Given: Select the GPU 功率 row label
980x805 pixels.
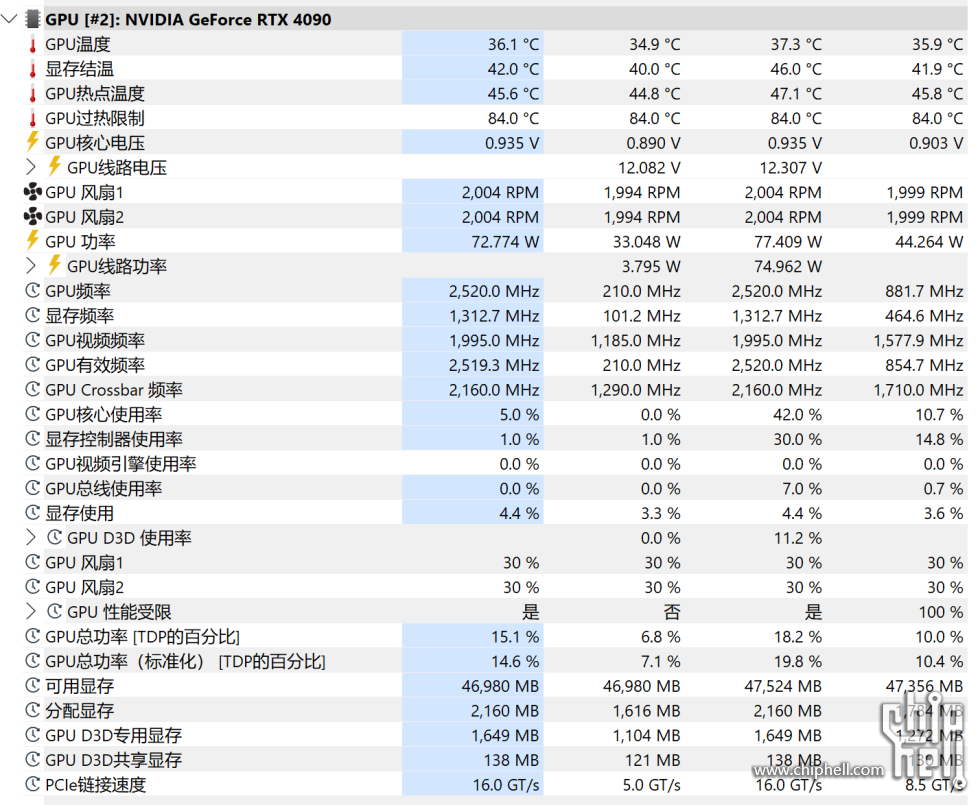Looking at the screenshot, I should pyautogui.click(x=80, y=242).
